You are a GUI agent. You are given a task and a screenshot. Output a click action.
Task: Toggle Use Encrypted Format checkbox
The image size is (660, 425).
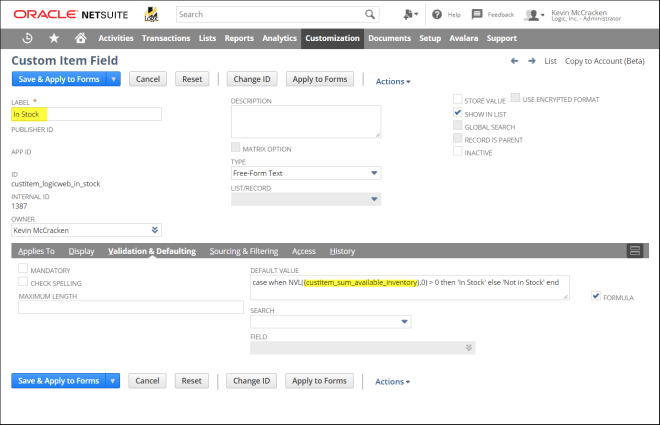[x=515, y=98]
